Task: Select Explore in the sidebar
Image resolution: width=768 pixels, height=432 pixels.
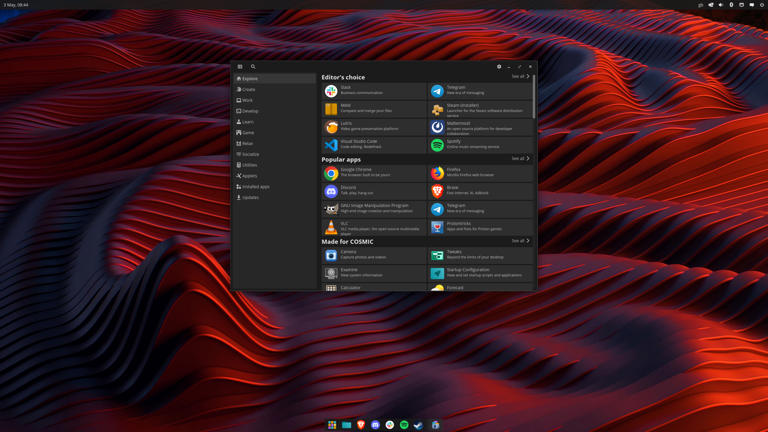Action: point(274,78)
